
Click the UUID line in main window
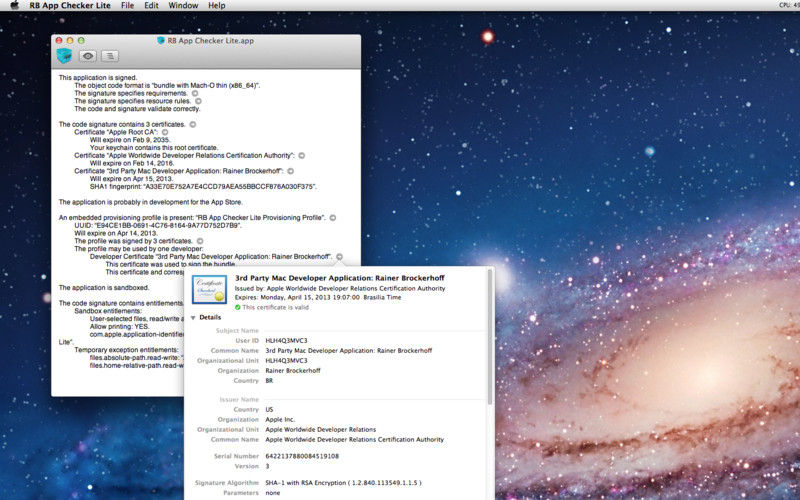158,225
